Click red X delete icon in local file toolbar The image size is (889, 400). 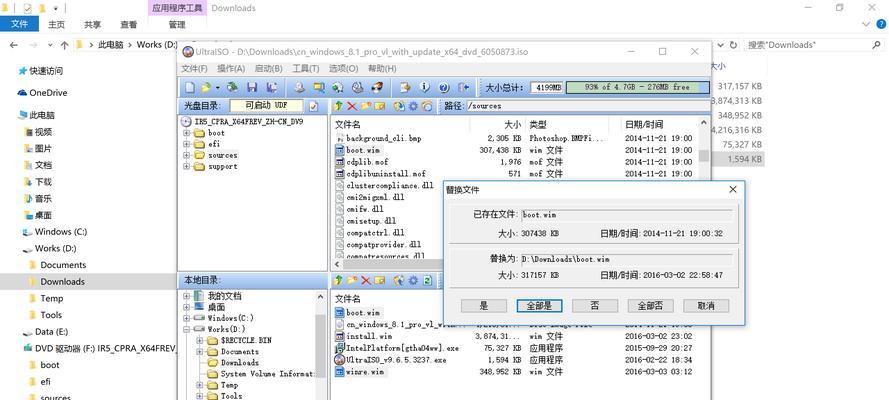366,280
